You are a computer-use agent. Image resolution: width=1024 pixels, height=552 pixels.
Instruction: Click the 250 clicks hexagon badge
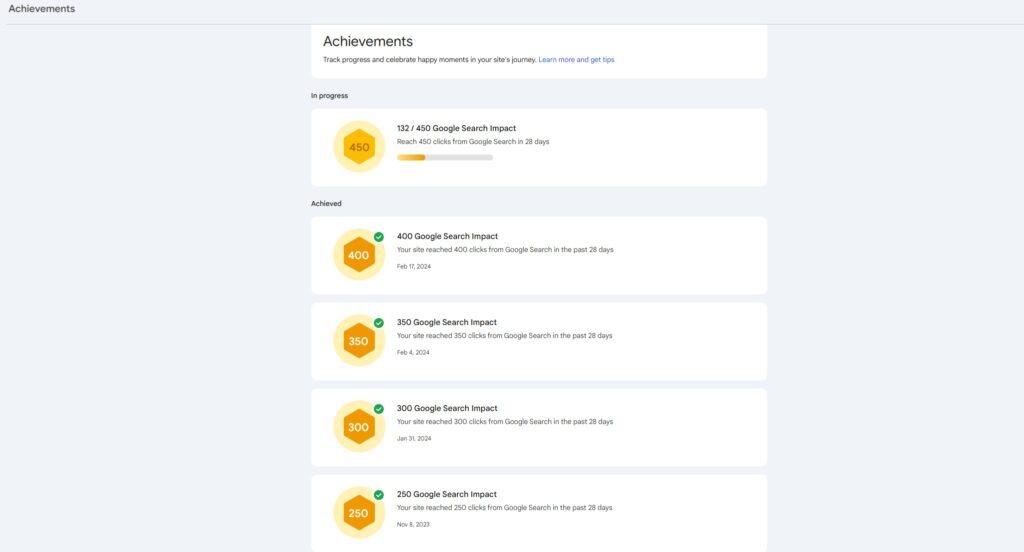[358, 513]
